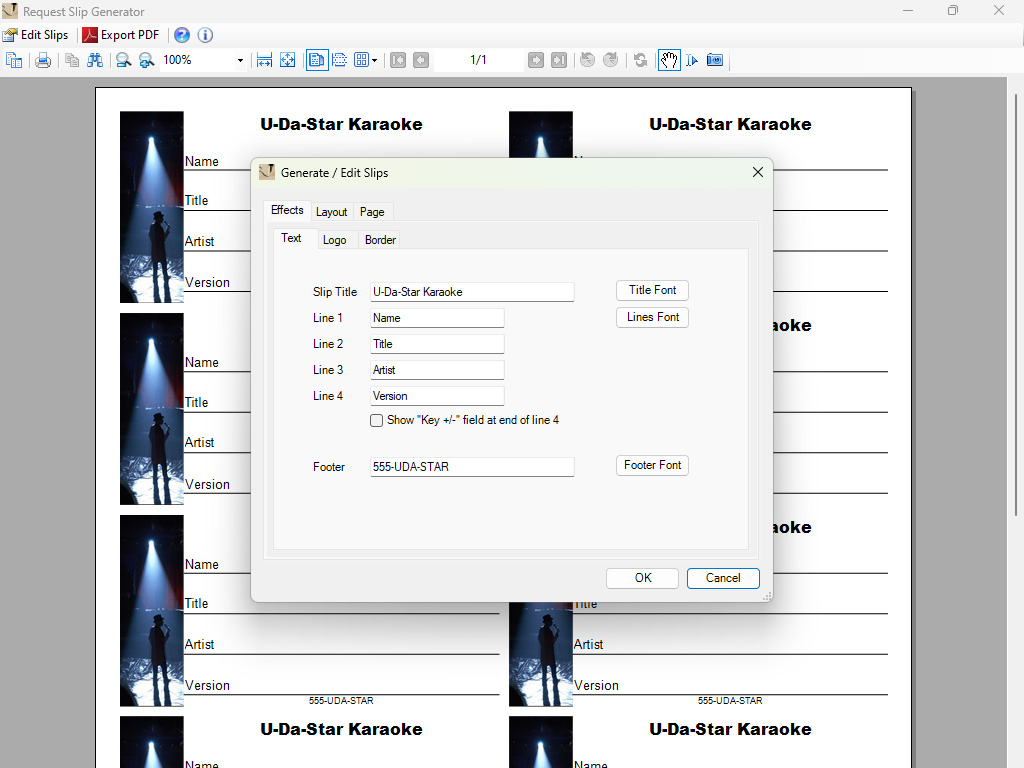Image resolution: width=1024 pixels, height=768 pixels.
Task: Click the fit page width icon
Action: tap(264, 60)
